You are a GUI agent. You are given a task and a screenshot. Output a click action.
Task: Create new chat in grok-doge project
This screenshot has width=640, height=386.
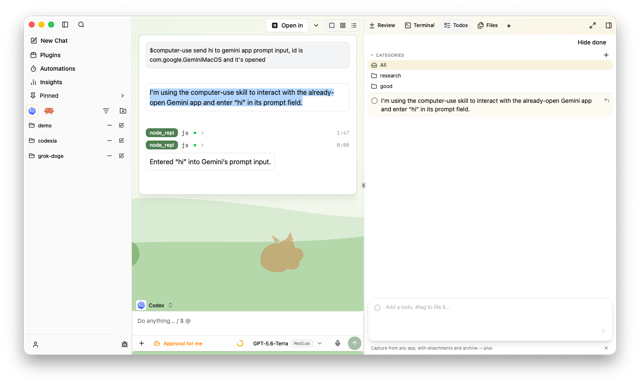(121, 155)
